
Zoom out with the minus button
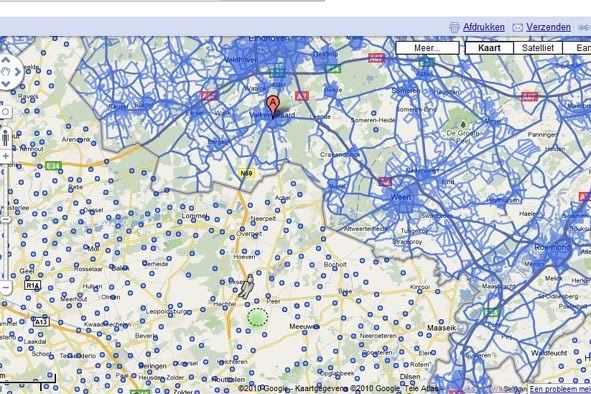(5, 287)
